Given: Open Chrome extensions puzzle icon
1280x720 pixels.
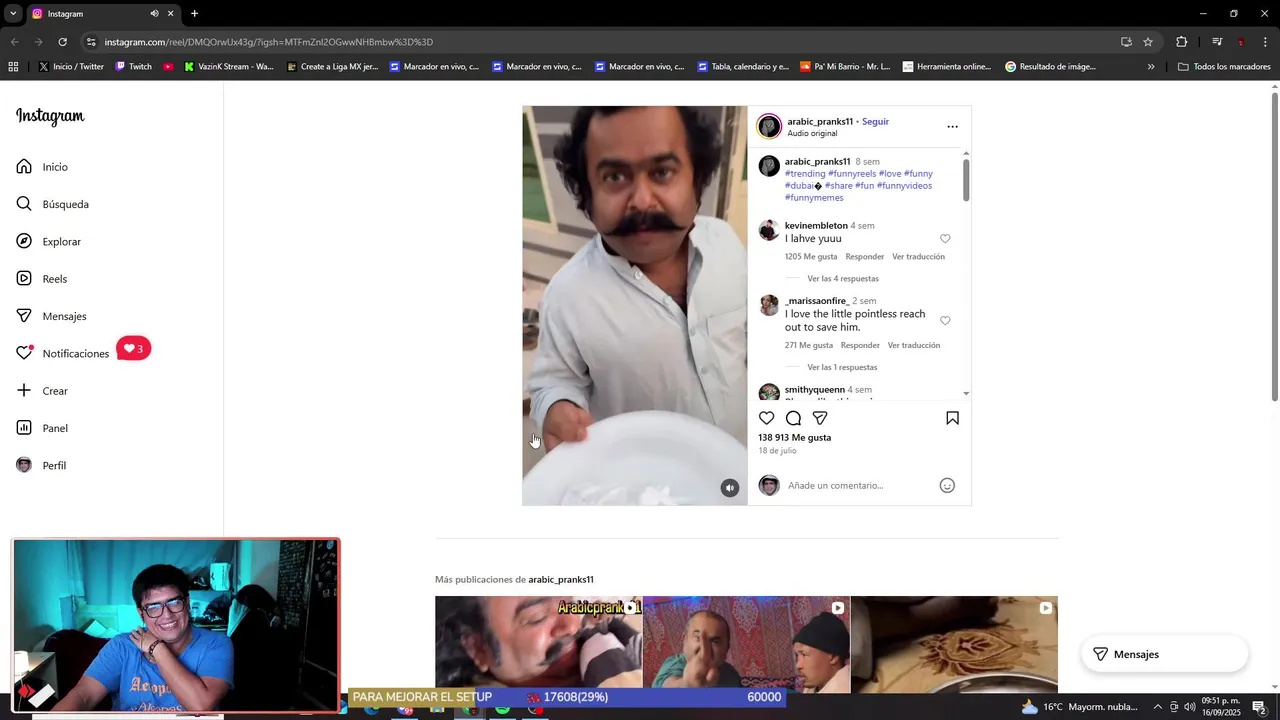Looking at the screenshot, I should coord(1182,42).
